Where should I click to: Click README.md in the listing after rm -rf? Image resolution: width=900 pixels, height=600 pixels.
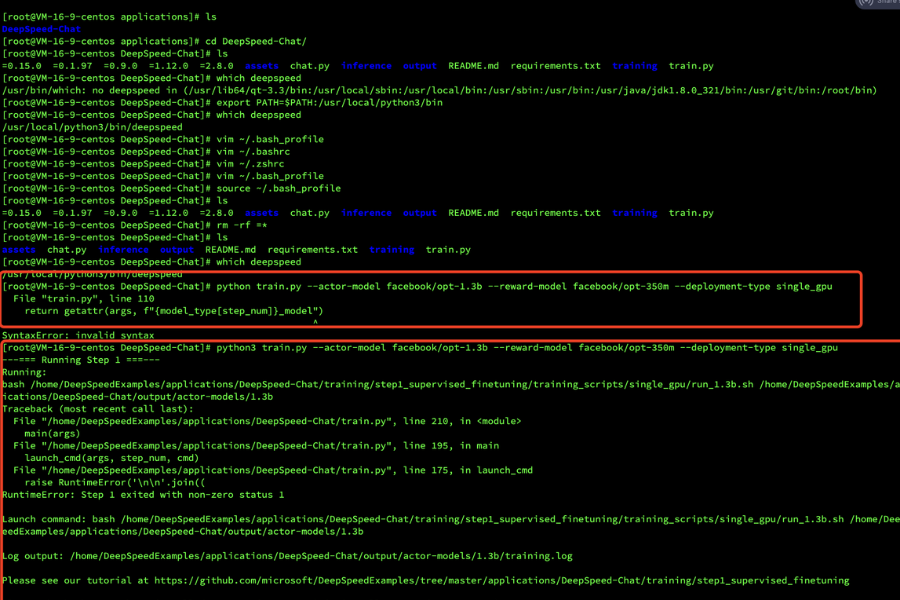(230, 250)
